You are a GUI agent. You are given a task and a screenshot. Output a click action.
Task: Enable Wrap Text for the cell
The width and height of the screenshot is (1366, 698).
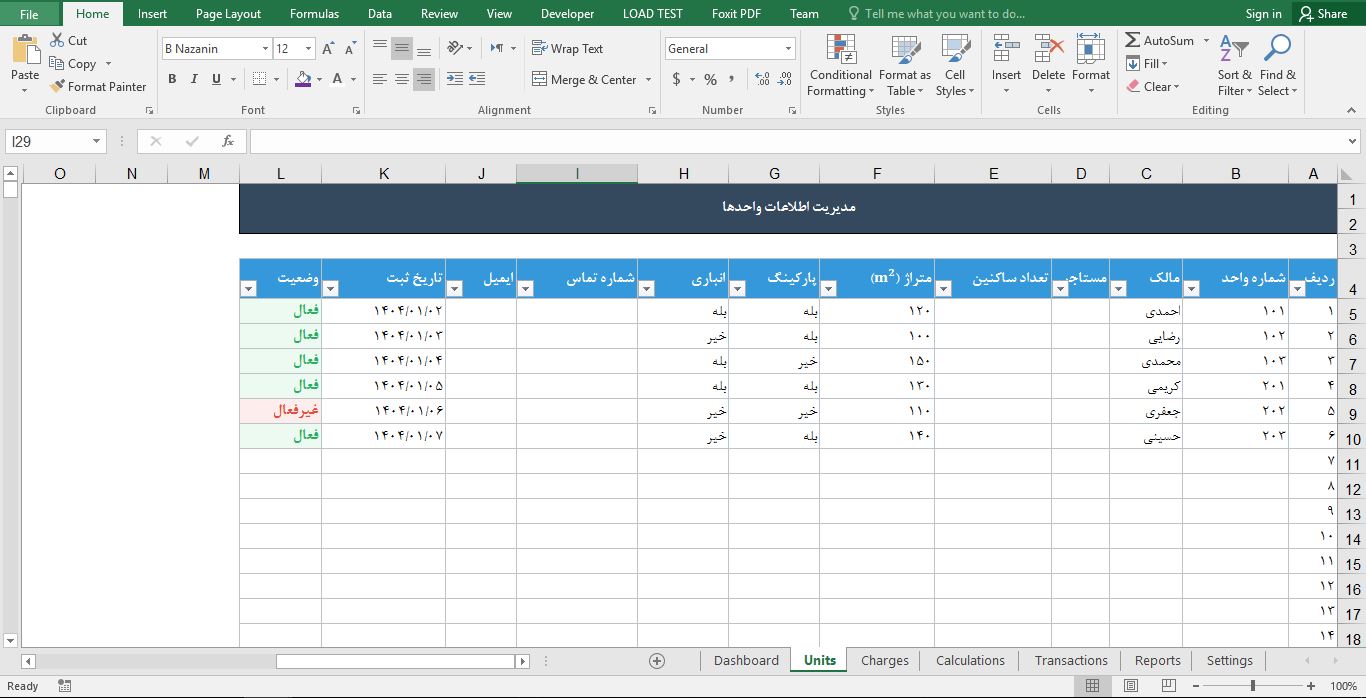pyautogui.click(x=567, y=48)
